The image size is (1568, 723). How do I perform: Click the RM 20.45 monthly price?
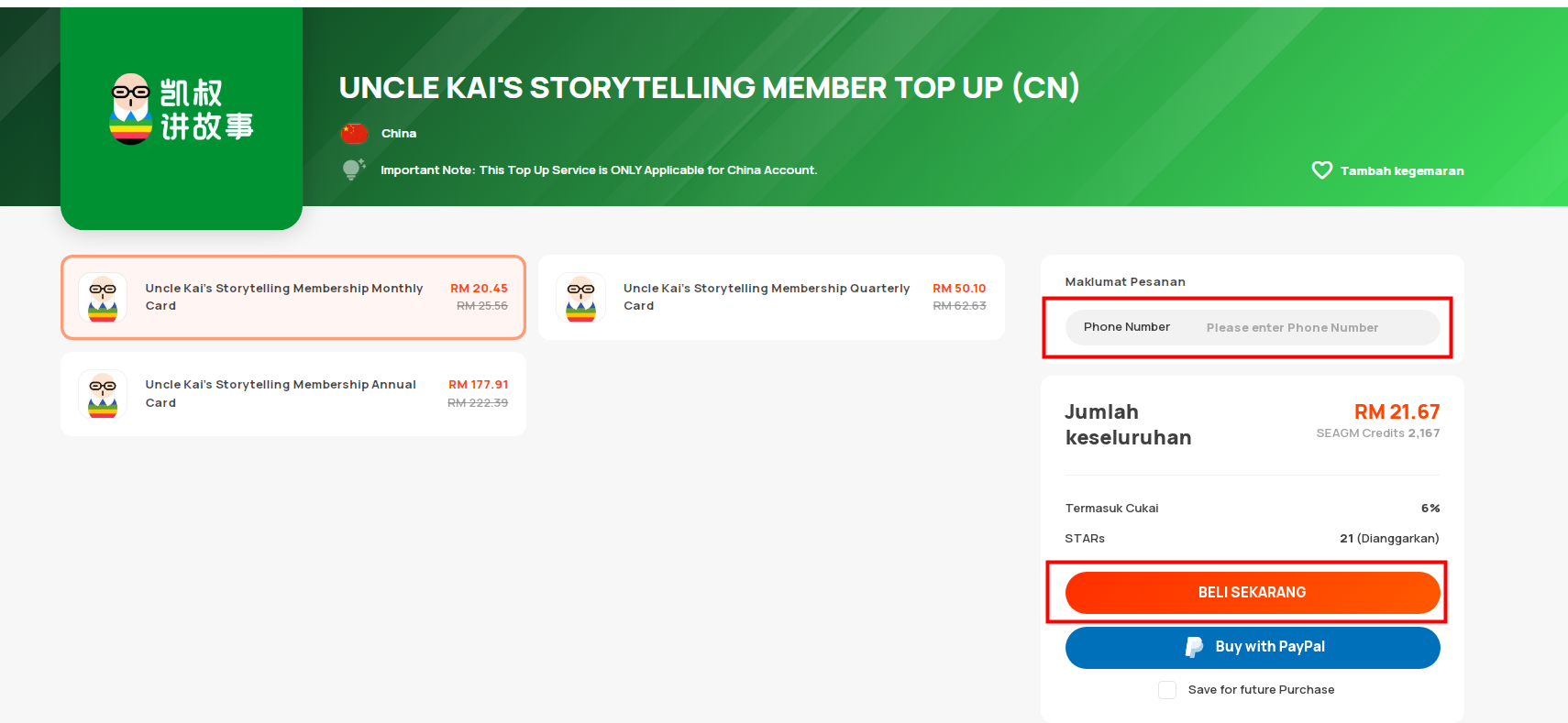click(479, 289)
